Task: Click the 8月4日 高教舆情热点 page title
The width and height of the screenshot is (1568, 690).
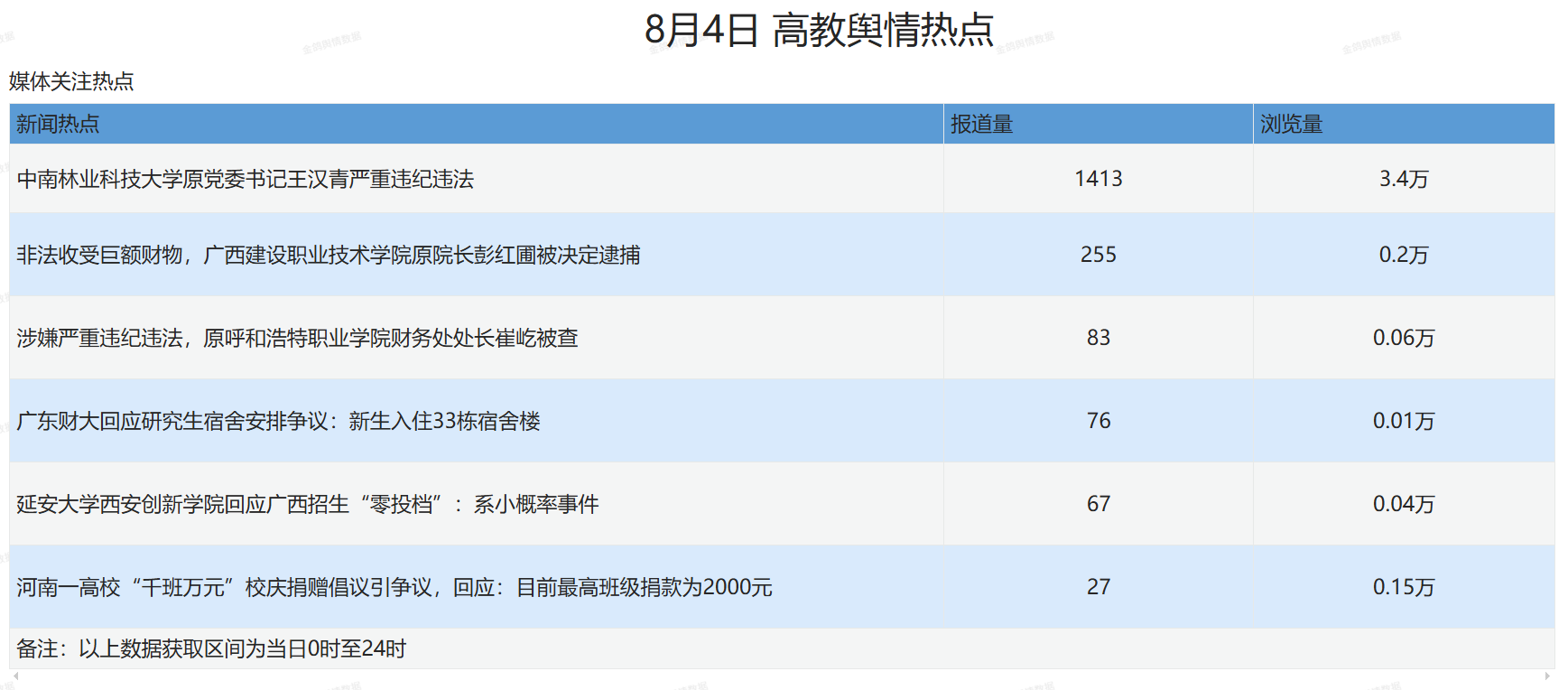Action: click(x=819, y=30)
